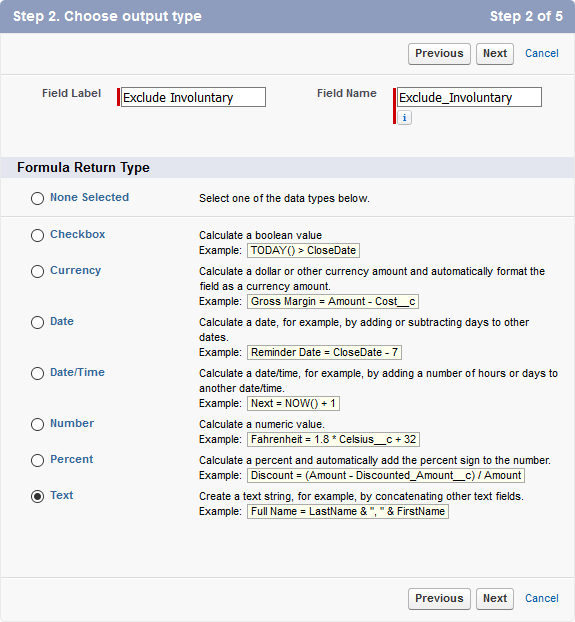Viewport: 575px width, 622px height.
Task: Choose the Currency return type radio
Action: 37,271
